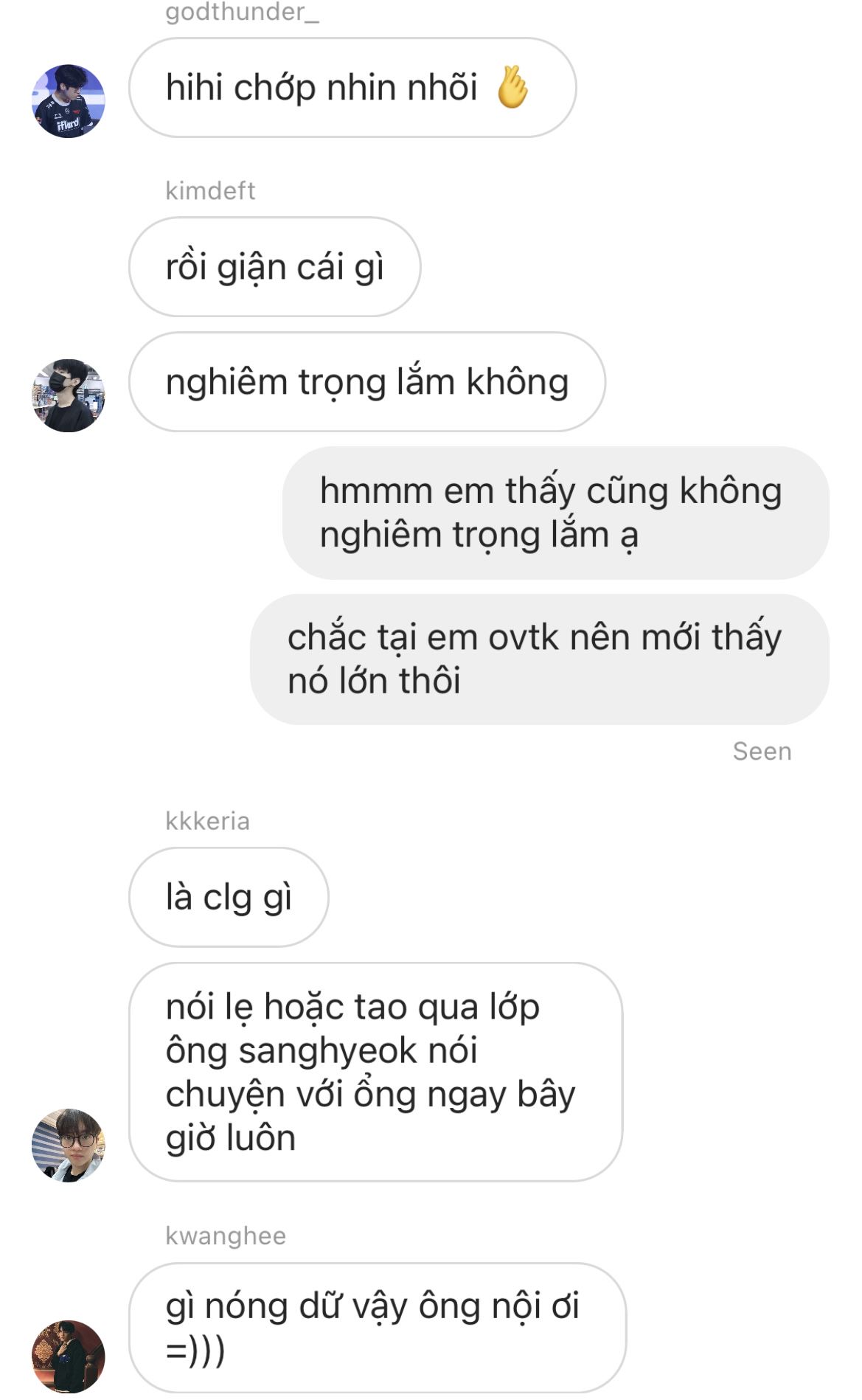The height and width of the screenshot is (1400, 862).
Task: Tap kimdeft's masked profile picture
Action: pyautogui.click(x=69, y=395)
